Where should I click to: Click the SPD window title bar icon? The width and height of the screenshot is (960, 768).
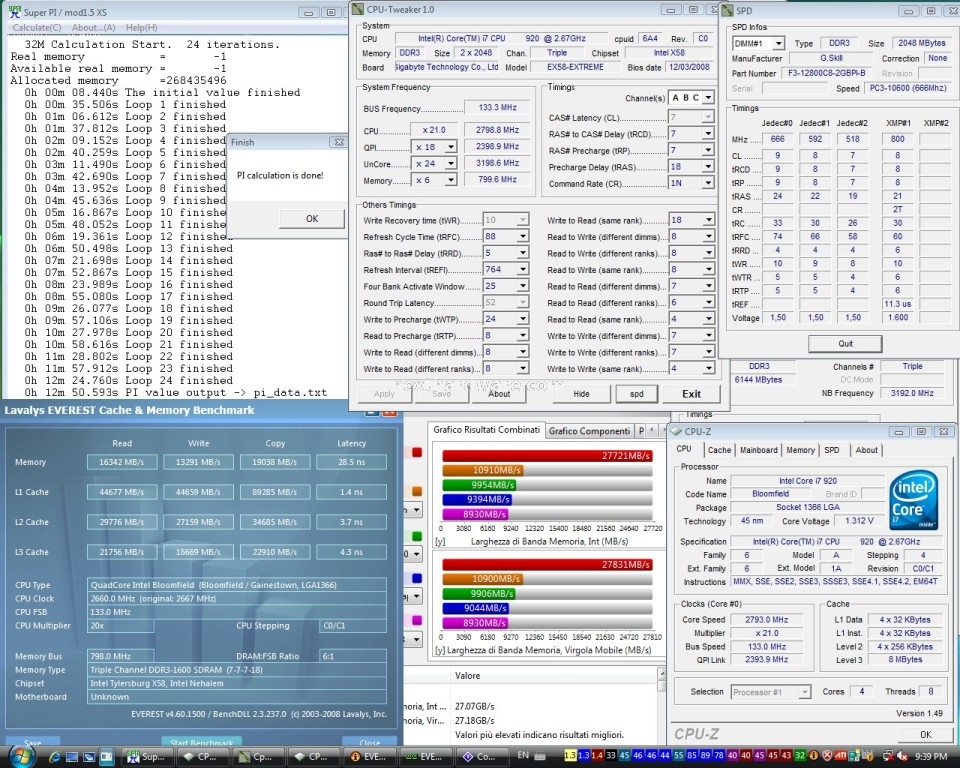[x=727, y=10]
